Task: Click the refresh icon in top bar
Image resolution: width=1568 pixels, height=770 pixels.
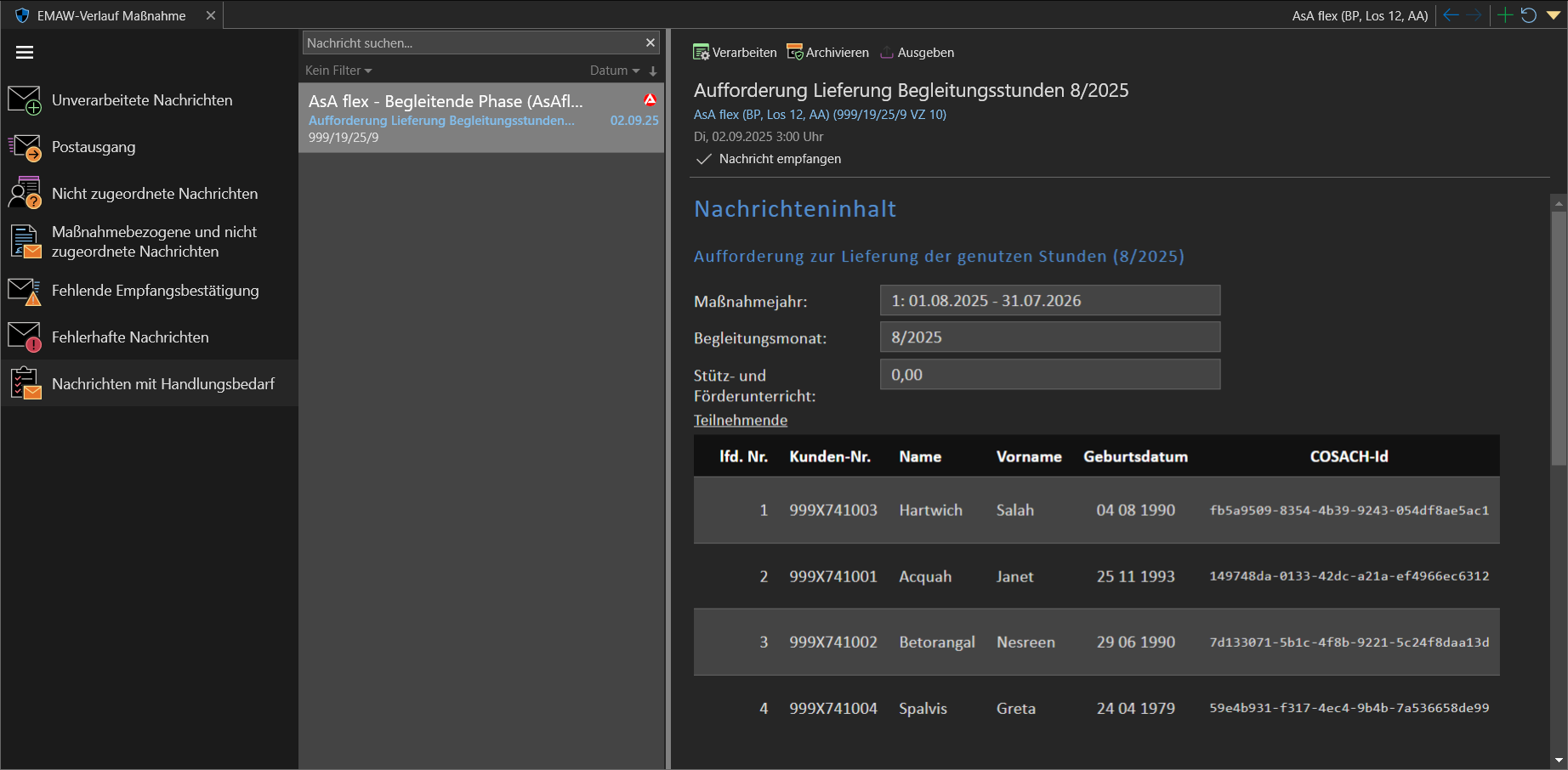Action: 1528,15
